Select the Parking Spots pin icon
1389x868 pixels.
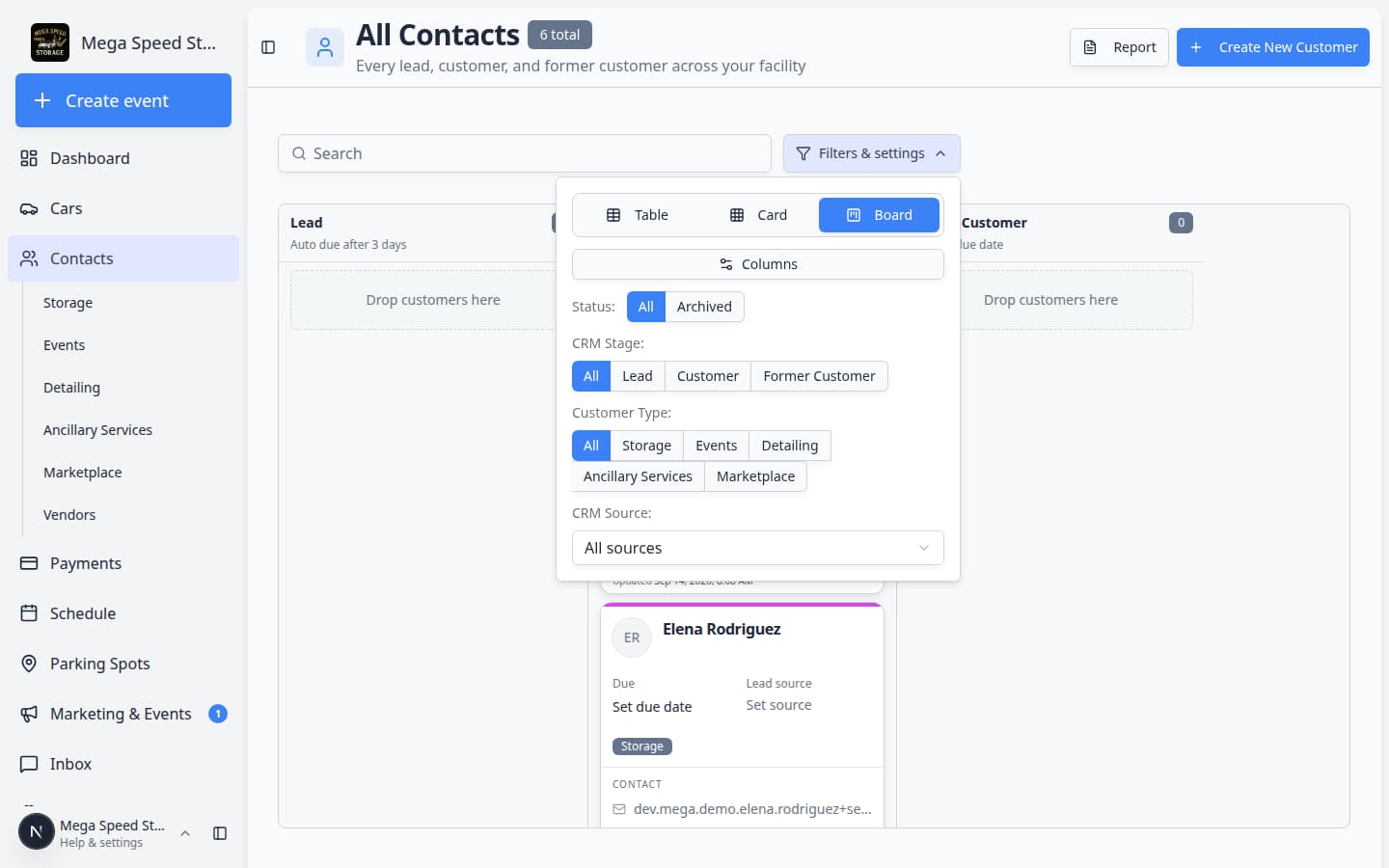pyautogui.click(x=29, y=664)
